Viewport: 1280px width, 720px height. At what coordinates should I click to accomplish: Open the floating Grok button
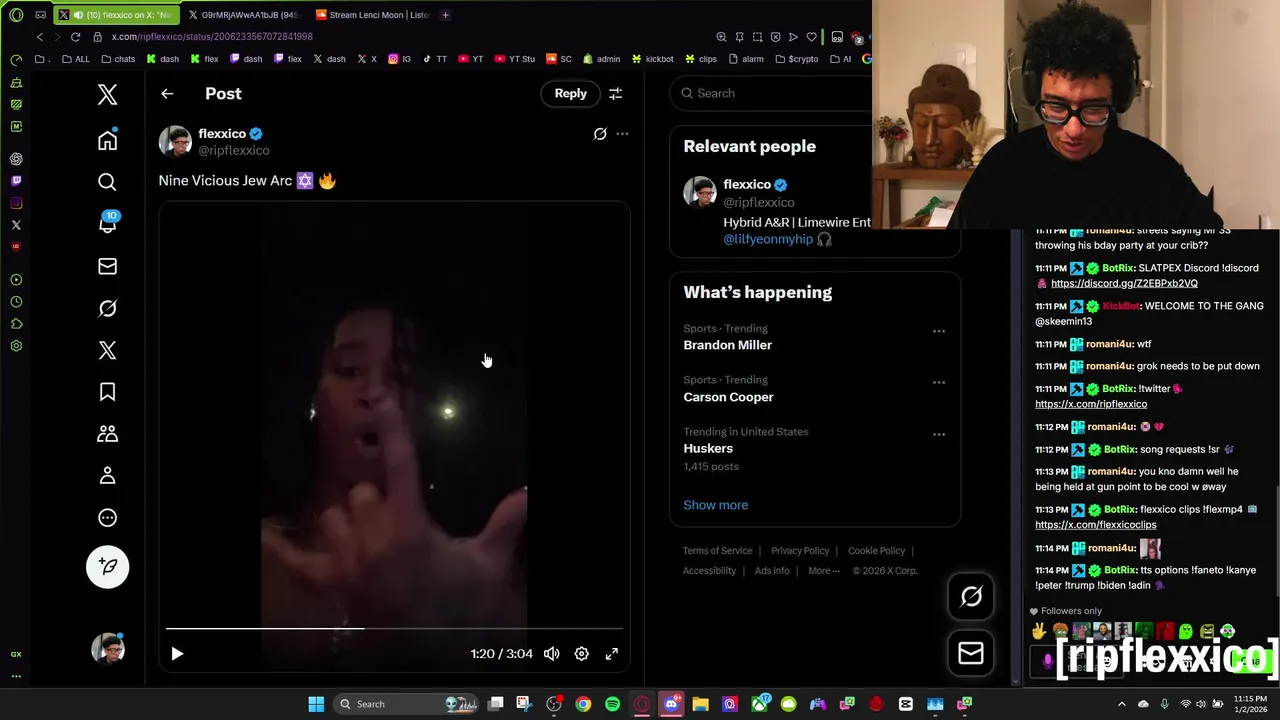click(x=971, y=597)
